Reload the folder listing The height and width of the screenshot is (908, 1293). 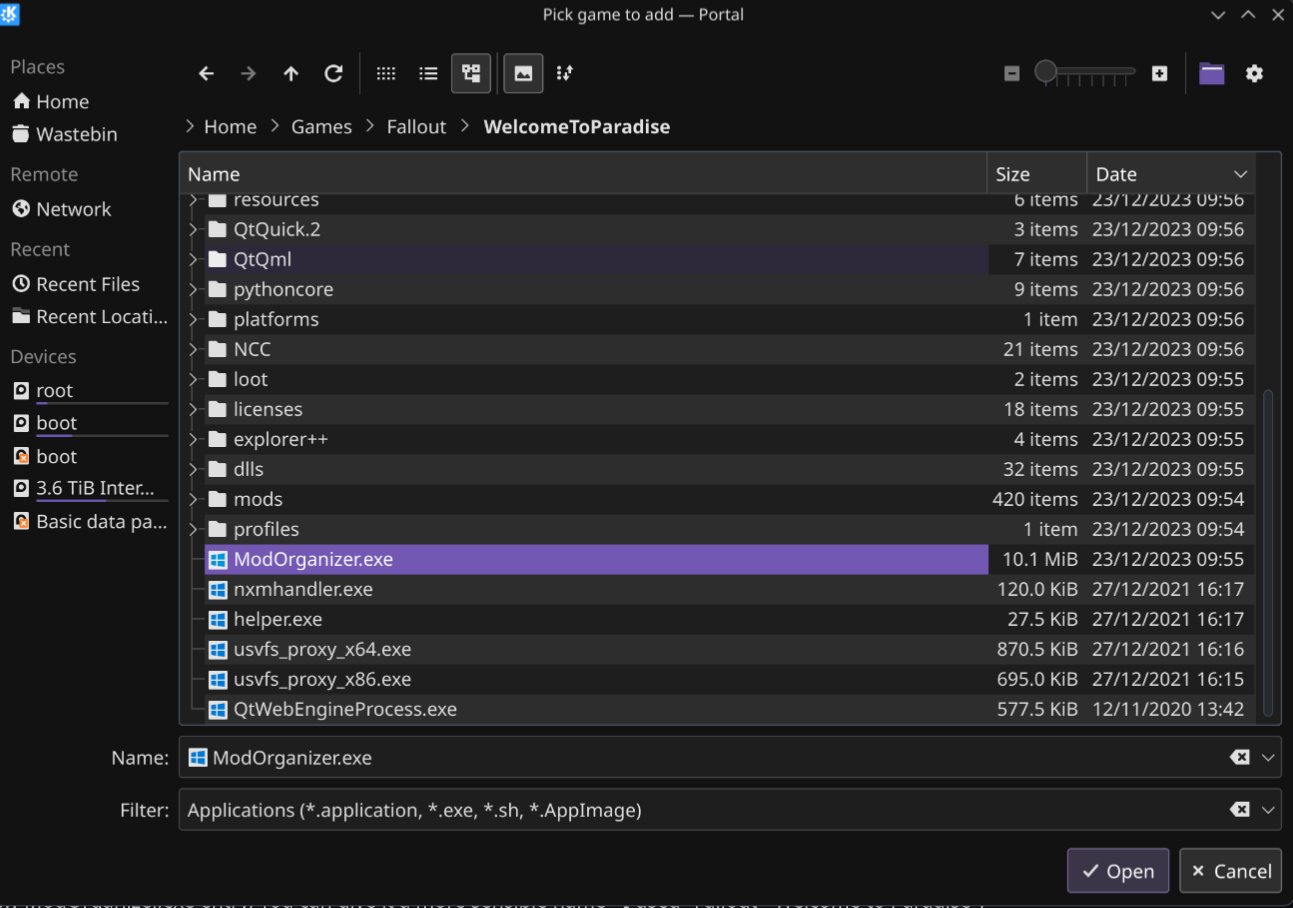334,73
